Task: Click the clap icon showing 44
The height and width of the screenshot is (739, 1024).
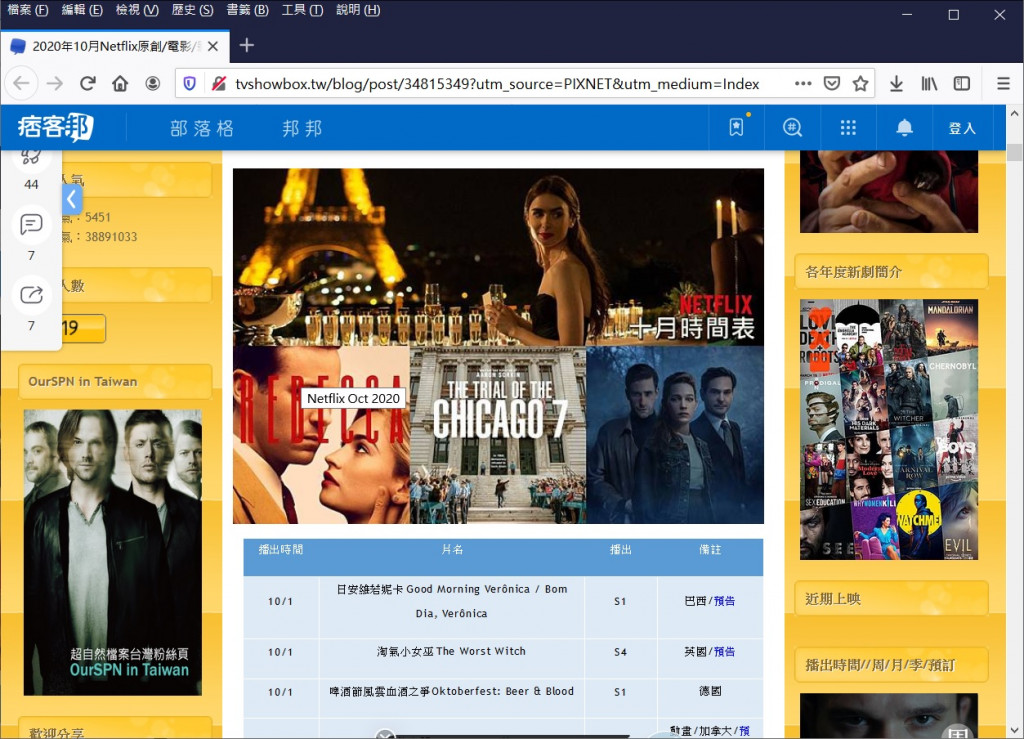Action: [31, 158]
